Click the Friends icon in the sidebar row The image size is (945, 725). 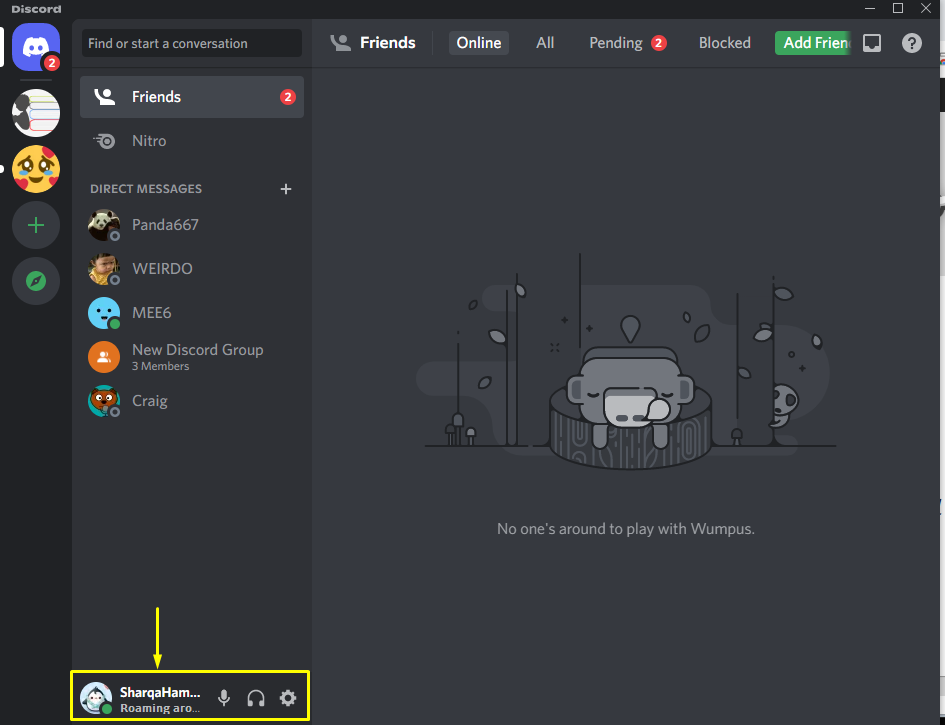[105, 96]
